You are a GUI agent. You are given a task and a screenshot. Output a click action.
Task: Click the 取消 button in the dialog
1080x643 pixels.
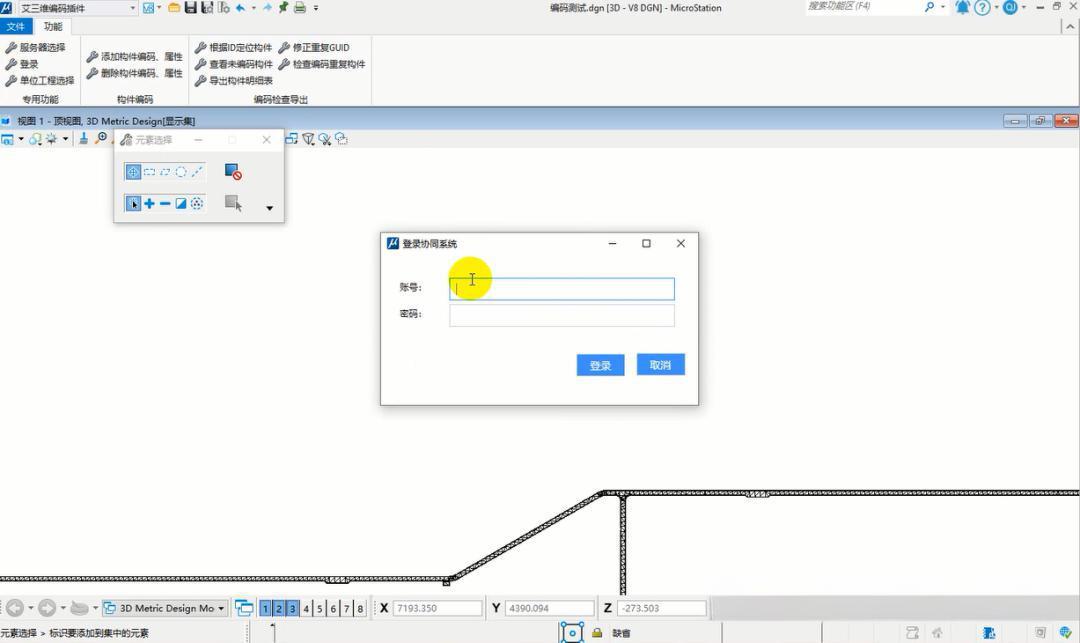660,365
